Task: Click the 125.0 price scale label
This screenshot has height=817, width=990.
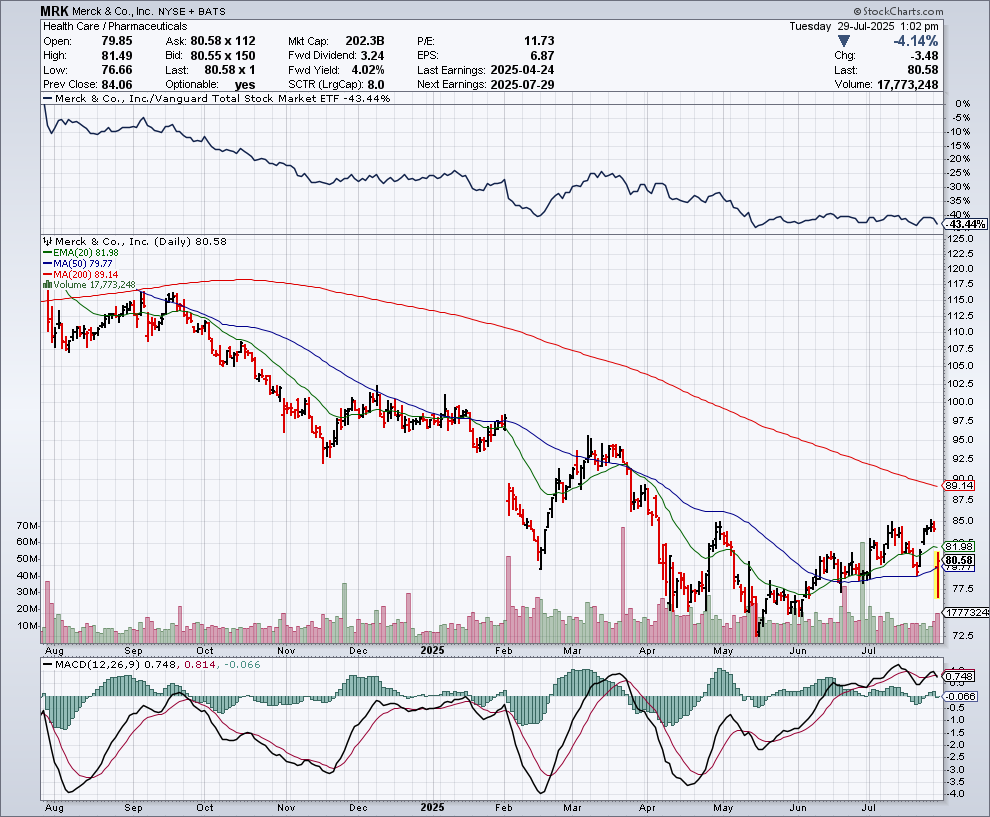Action: click(x=960, y=239)
